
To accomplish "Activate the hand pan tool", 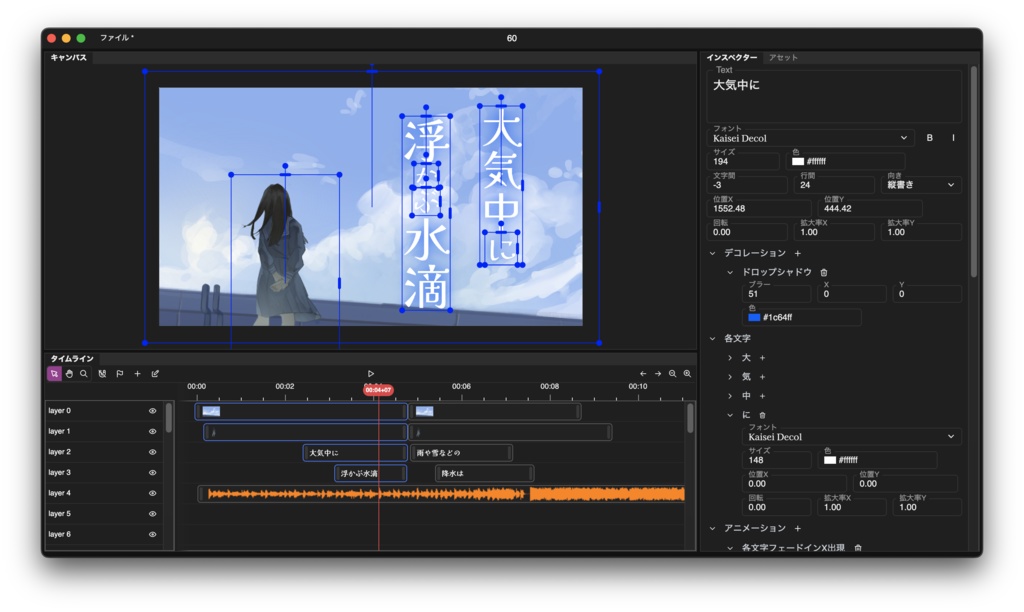I will (x=69, y=374).
